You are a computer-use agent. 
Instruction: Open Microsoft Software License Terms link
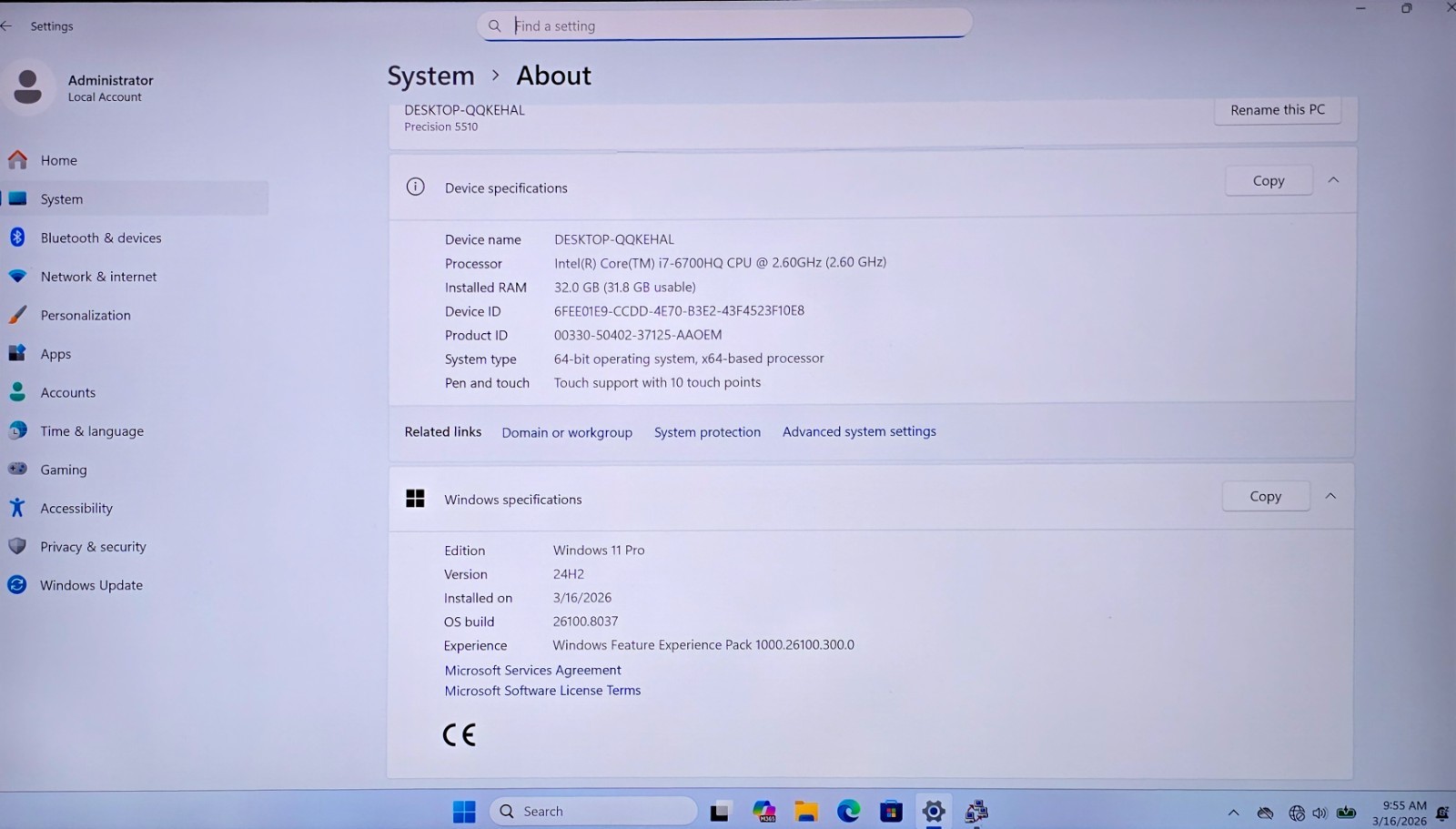pos(542,691)
